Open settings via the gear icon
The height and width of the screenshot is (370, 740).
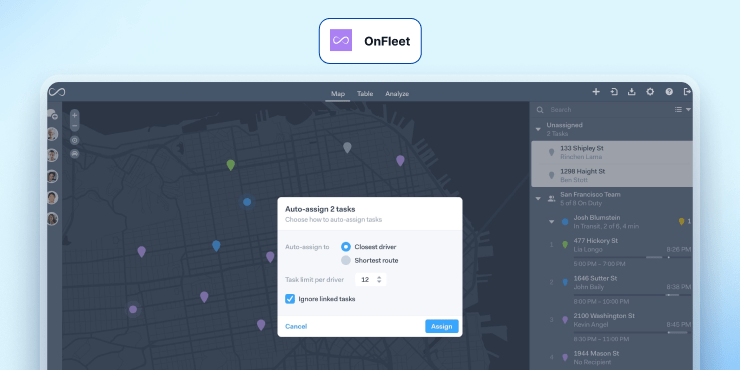[650, 92]
